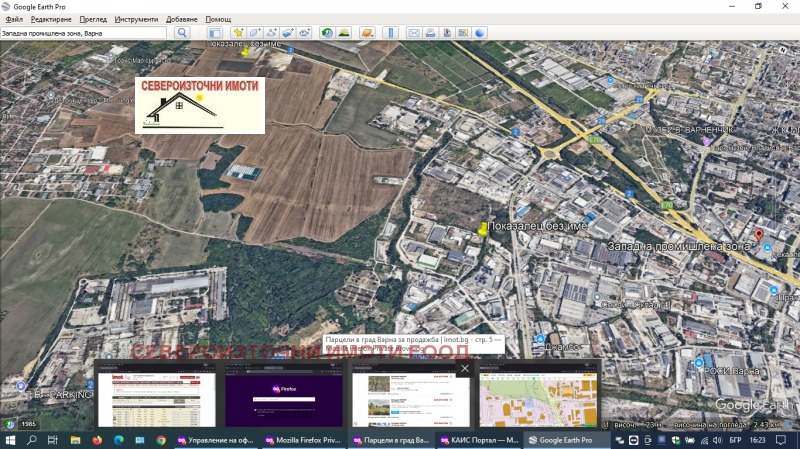
Task: Open the Добавяне menu
Action: pos(182,19)
